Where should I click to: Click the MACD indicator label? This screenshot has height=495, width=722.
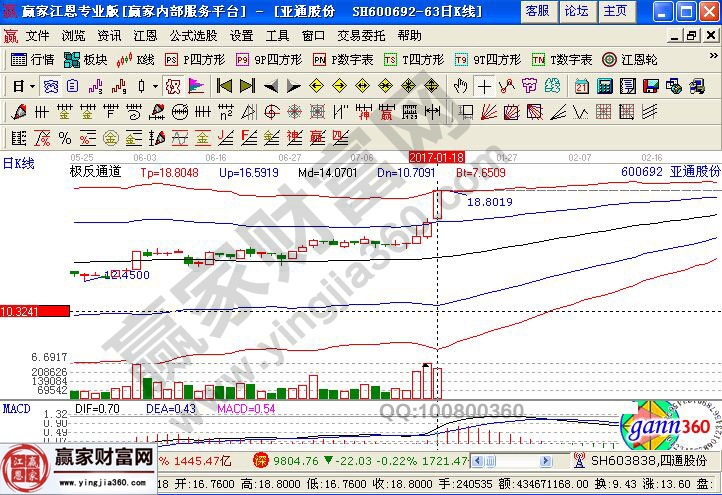pyautogui.click(x=16, y=409)
